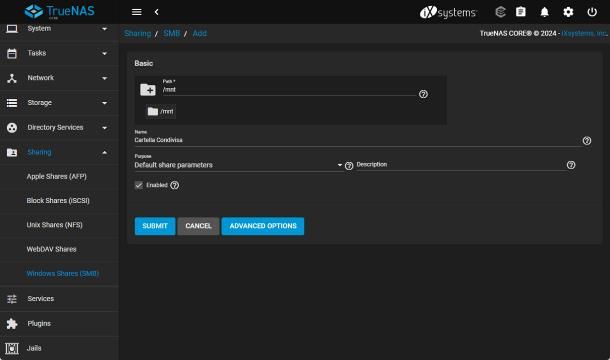Click the Path input field
610x360 pixels.
point(289,90)
